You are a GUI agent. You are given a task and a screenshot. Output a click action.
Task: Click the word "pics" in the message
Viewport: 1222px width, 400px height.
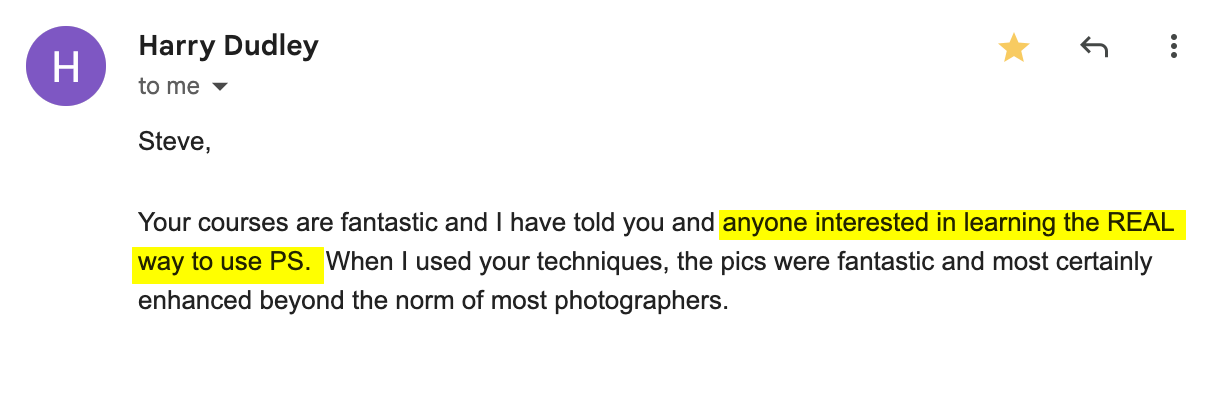[x=712, y=263]
